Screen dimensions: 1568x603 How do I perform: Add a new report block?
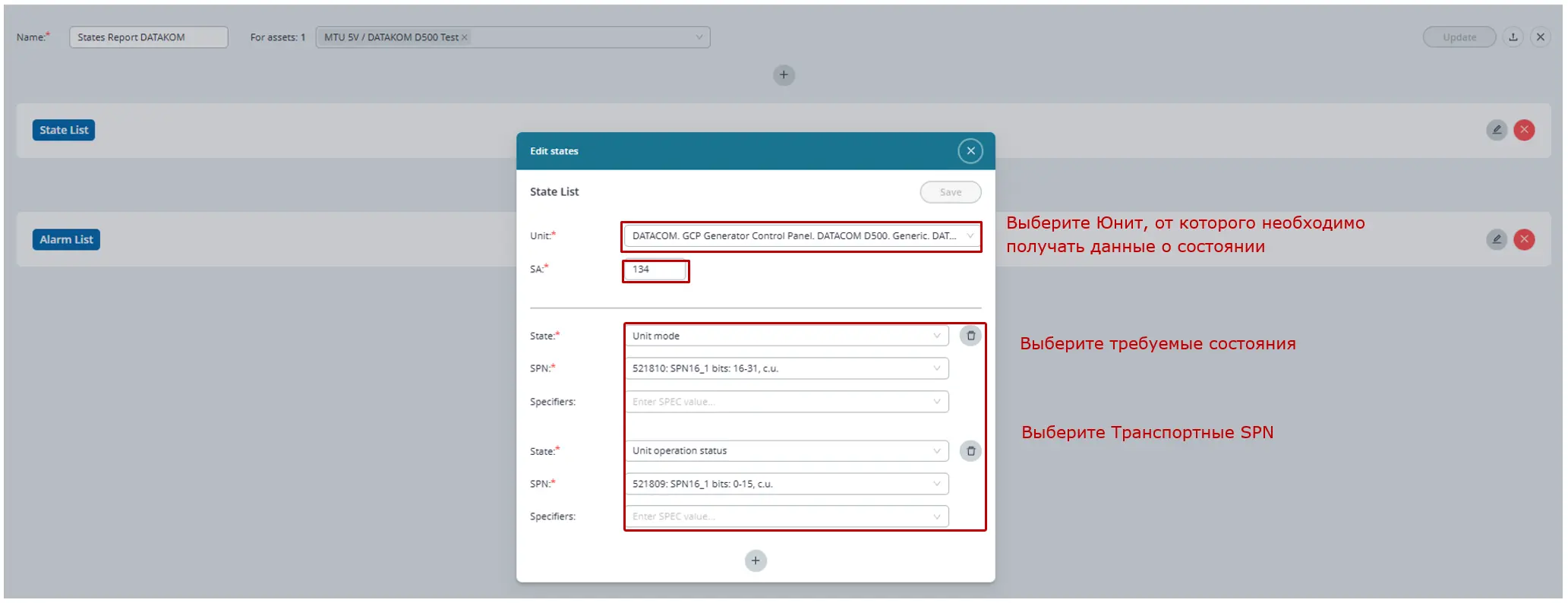(x=784, y=75)
